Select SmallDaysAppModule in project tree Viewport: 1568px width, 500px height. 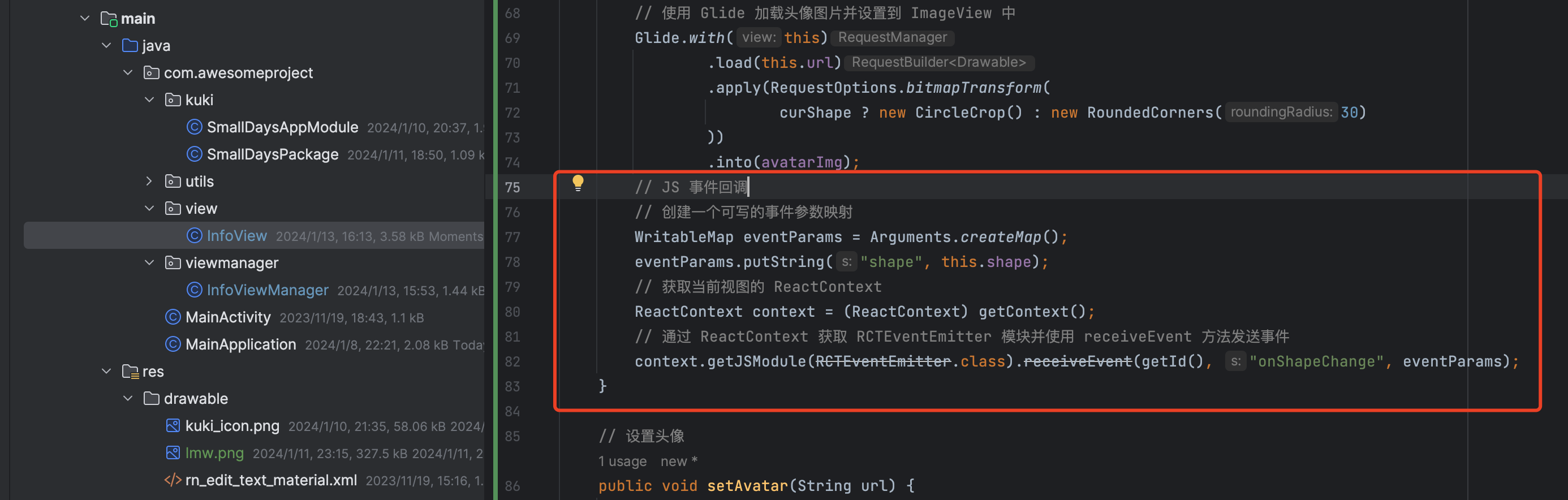(282, 127)
